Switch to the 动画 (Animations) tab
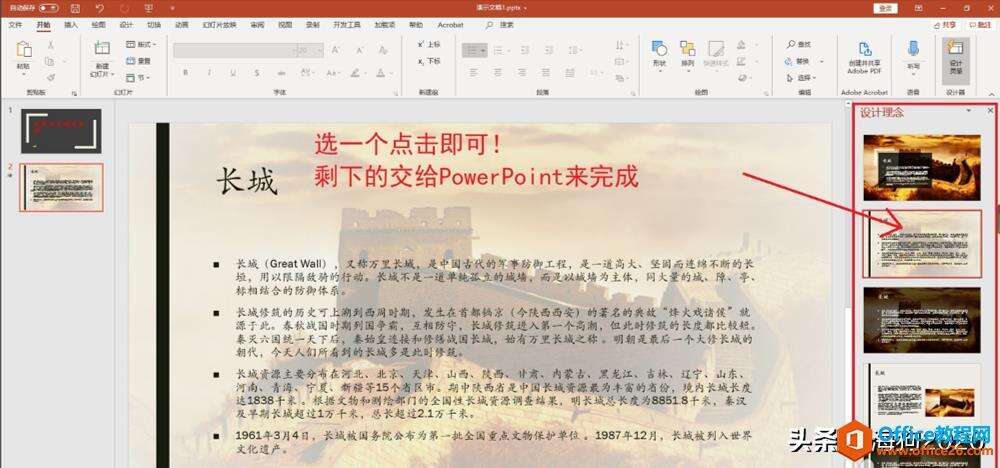Image resolution: width=1000 pixels, height=468 pixels. 182,25
